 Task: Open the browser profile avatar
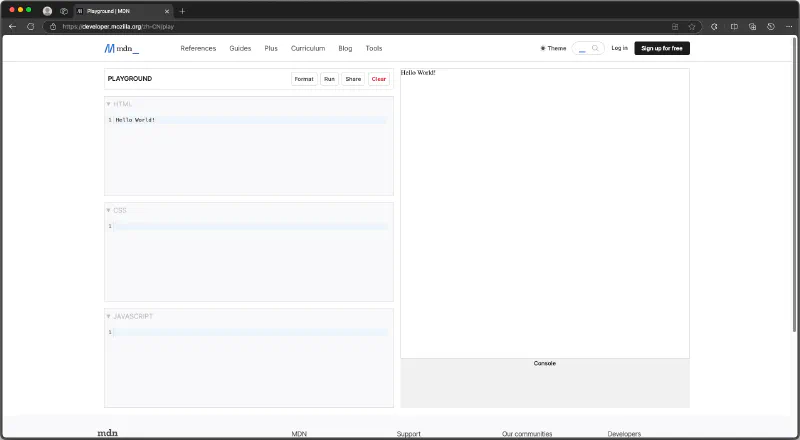click(x=47, y=11)
